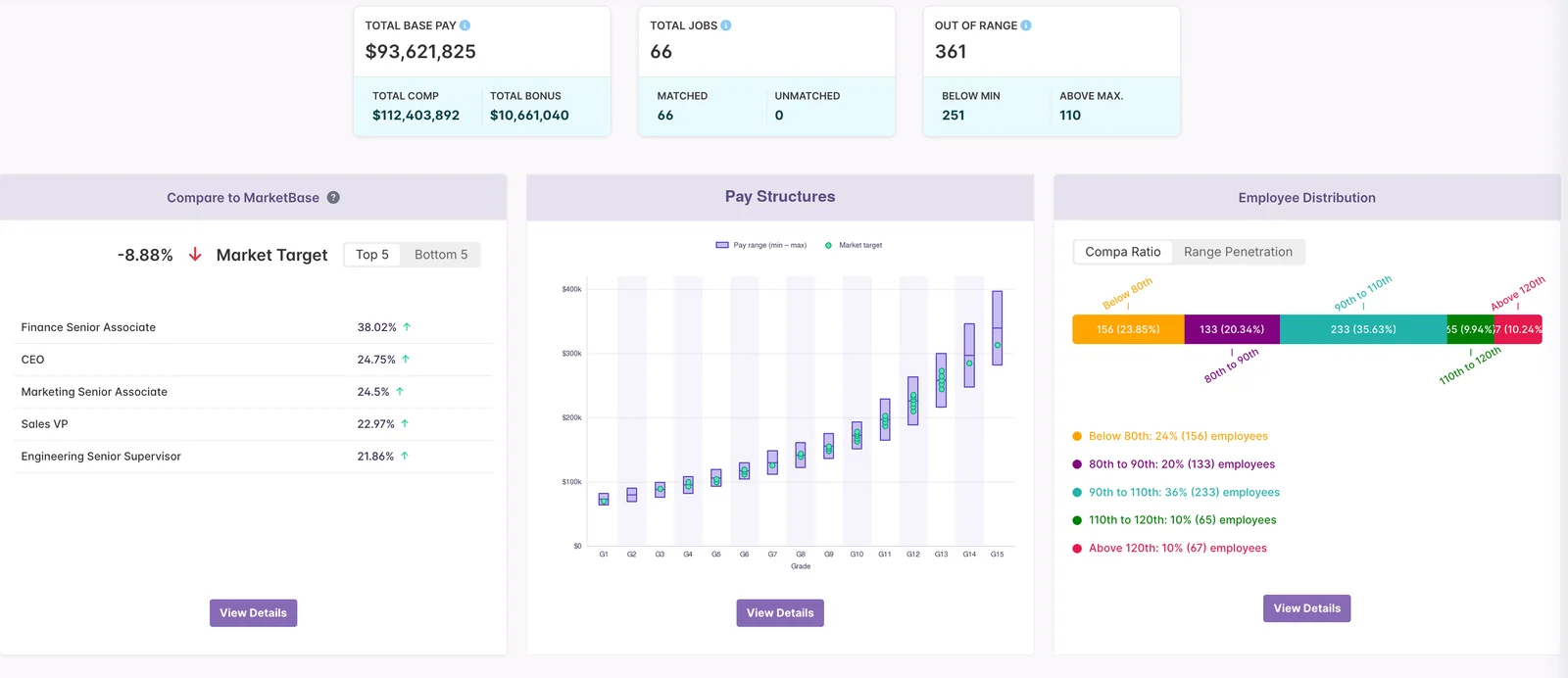This screenshot has height=678, width=1568.
Task: Open help icon next to Compare to MarketBase
Action: (x=333, y=197)
